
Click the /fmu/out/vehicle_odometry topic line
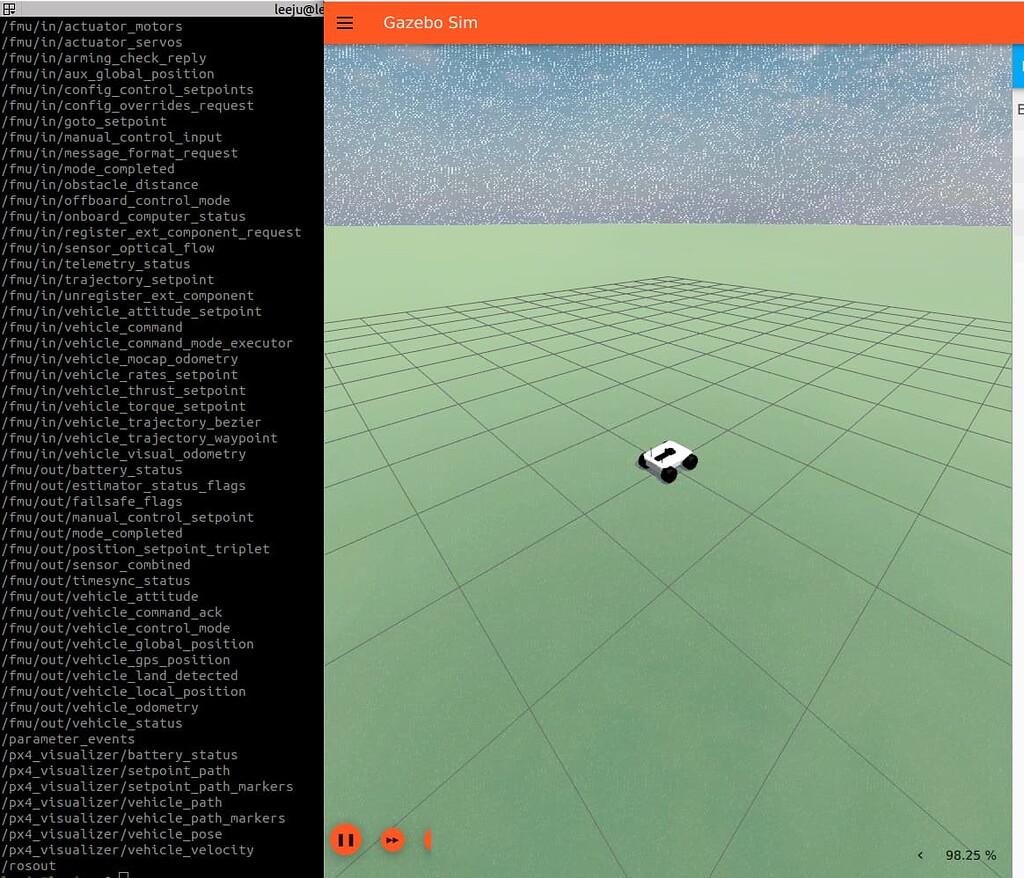point(100,707)
